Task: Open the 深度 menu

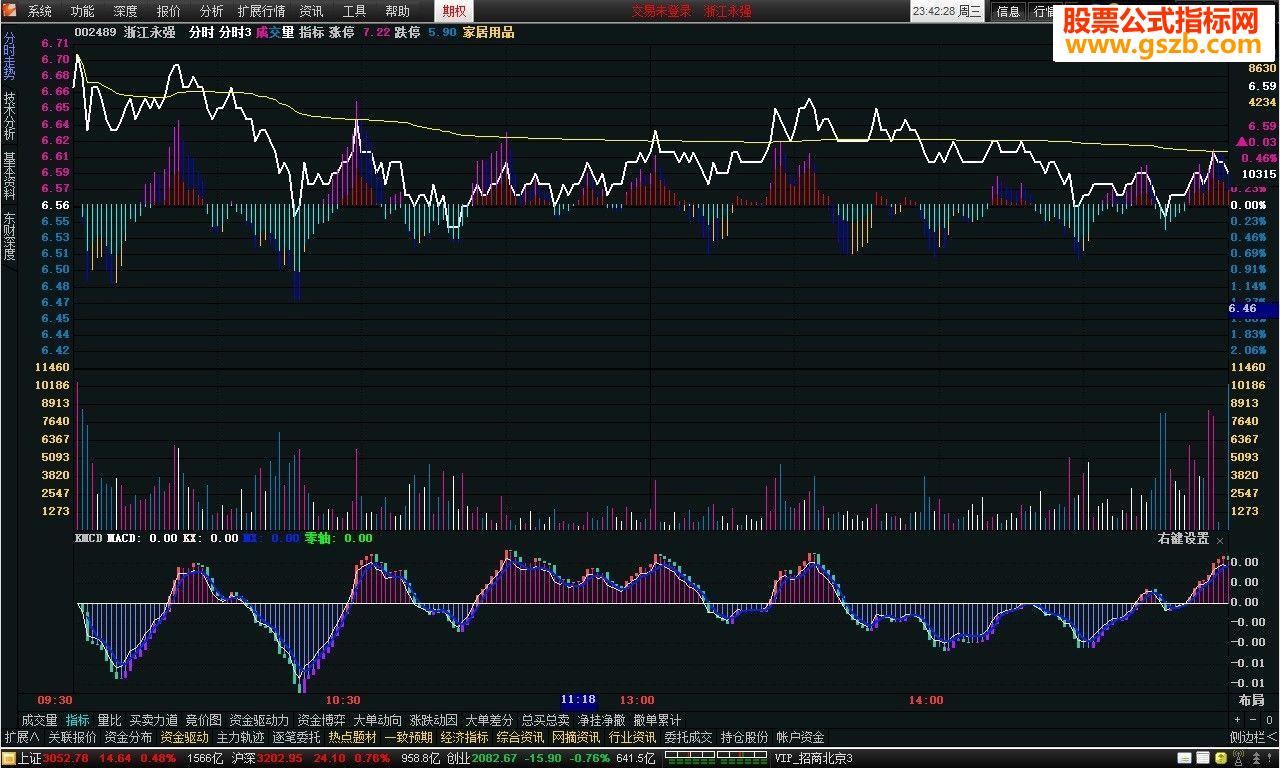Action: tap(125, 11)
